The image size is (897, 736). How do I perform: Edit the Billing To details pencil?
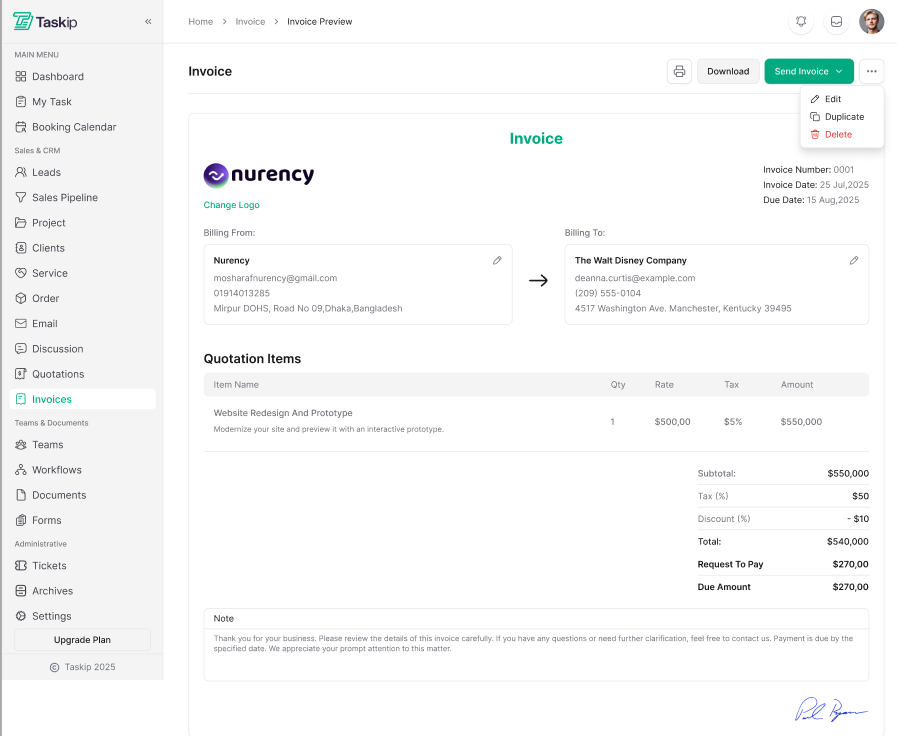854,260
